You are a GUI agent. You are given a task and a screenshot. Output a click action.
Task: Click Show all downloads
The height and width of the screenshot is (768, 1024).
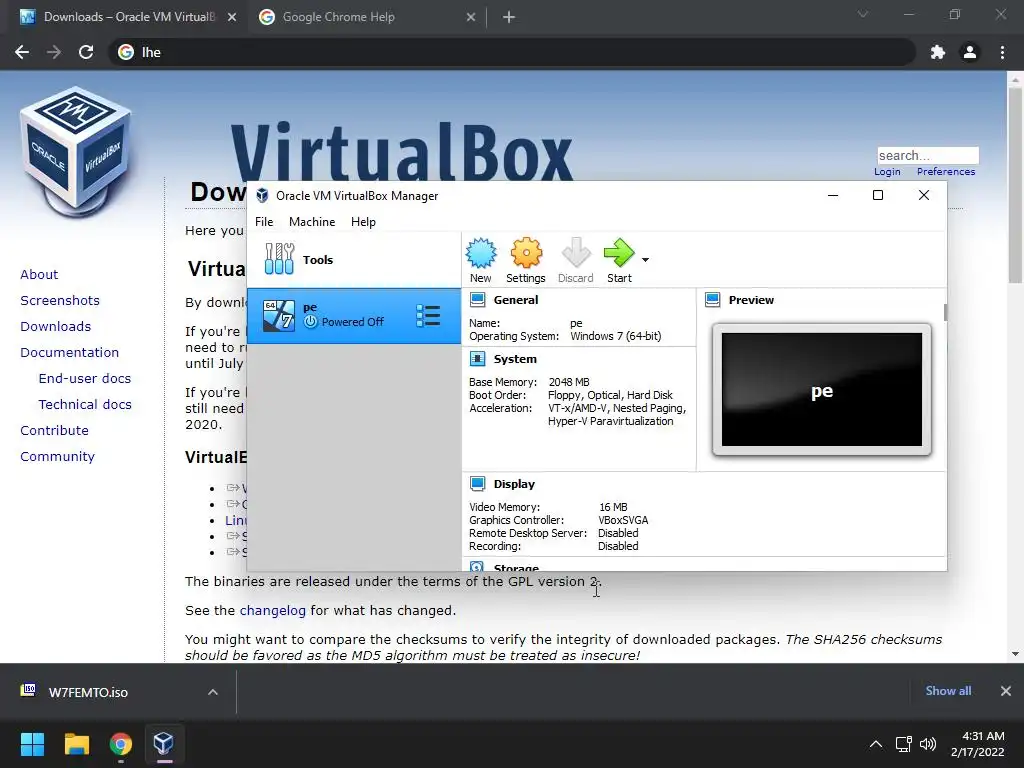(x=948, y=691)
